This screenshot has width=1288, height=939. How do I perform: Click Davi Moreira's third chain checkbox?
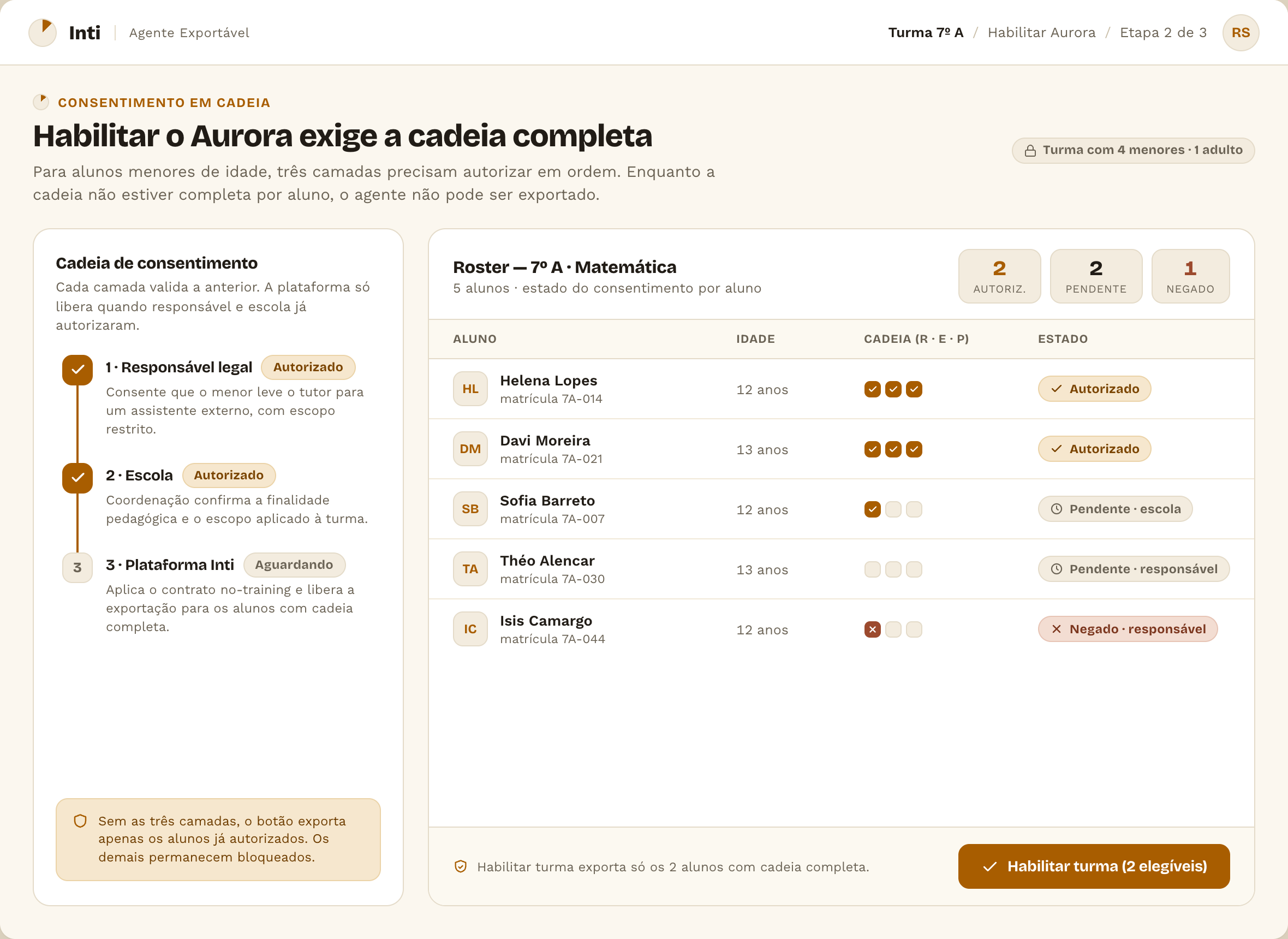pyautogui.click(x=914, y=449)
